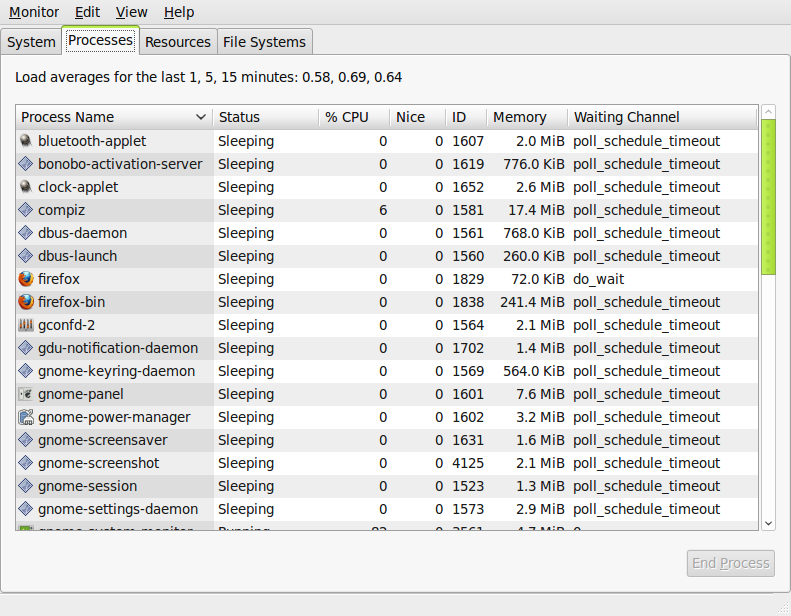Select the gnome-panel process name
Viewport: 791px width, 616px height.
pos(81,394)
